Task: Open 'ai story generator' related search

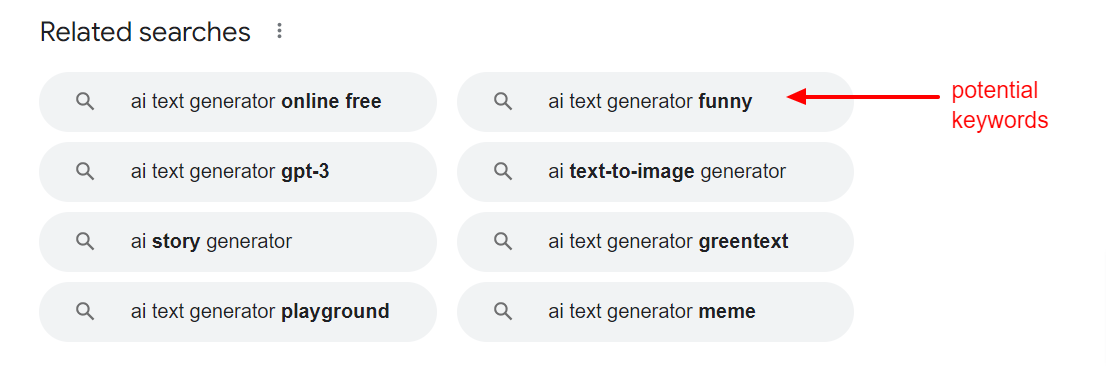Action: [x=238, y=241]
